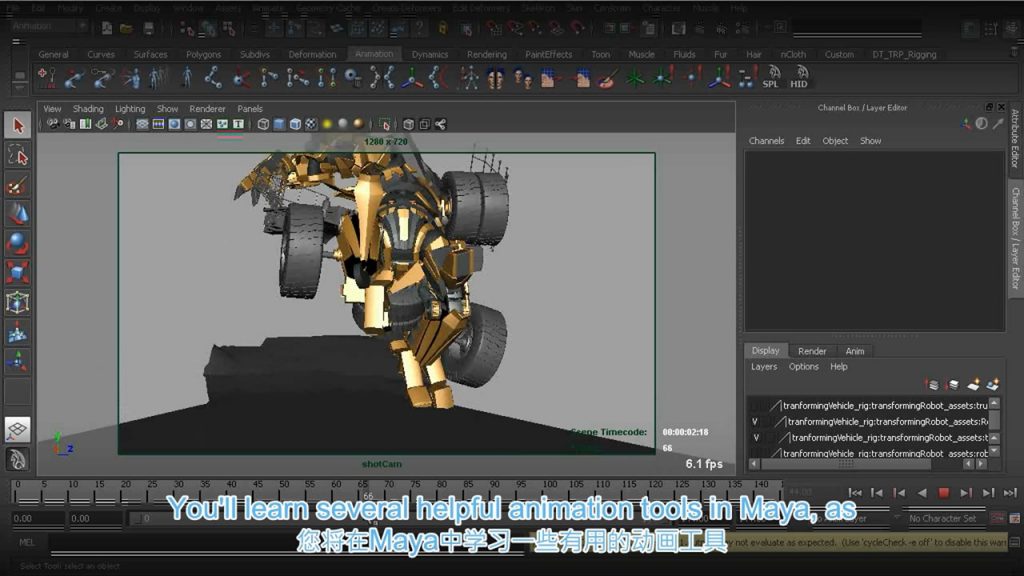Switch to the Render layer tab

tap(812, 351)
